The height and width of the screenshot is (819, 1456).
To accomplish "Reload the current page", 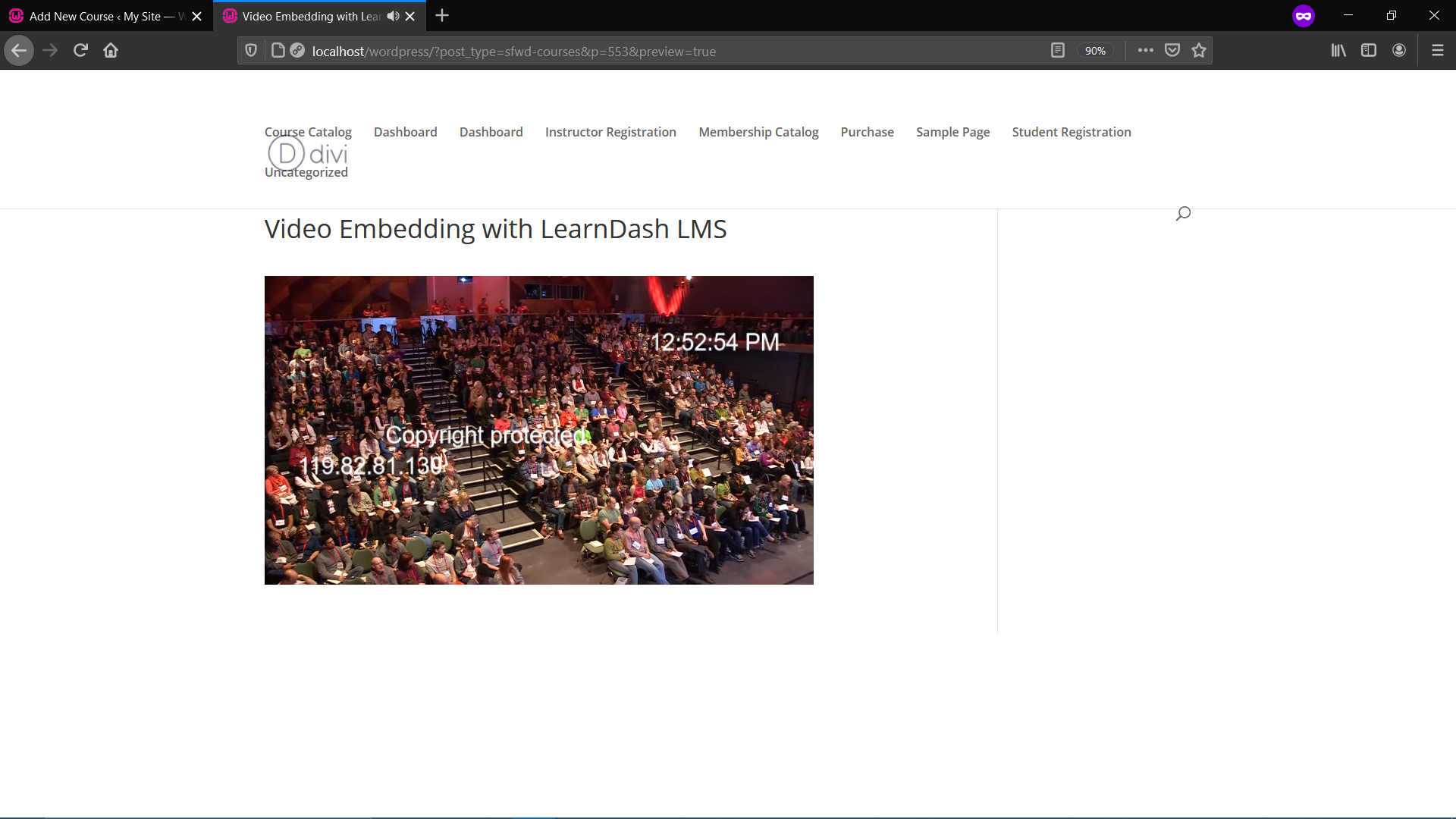I will tap(80, 51).
